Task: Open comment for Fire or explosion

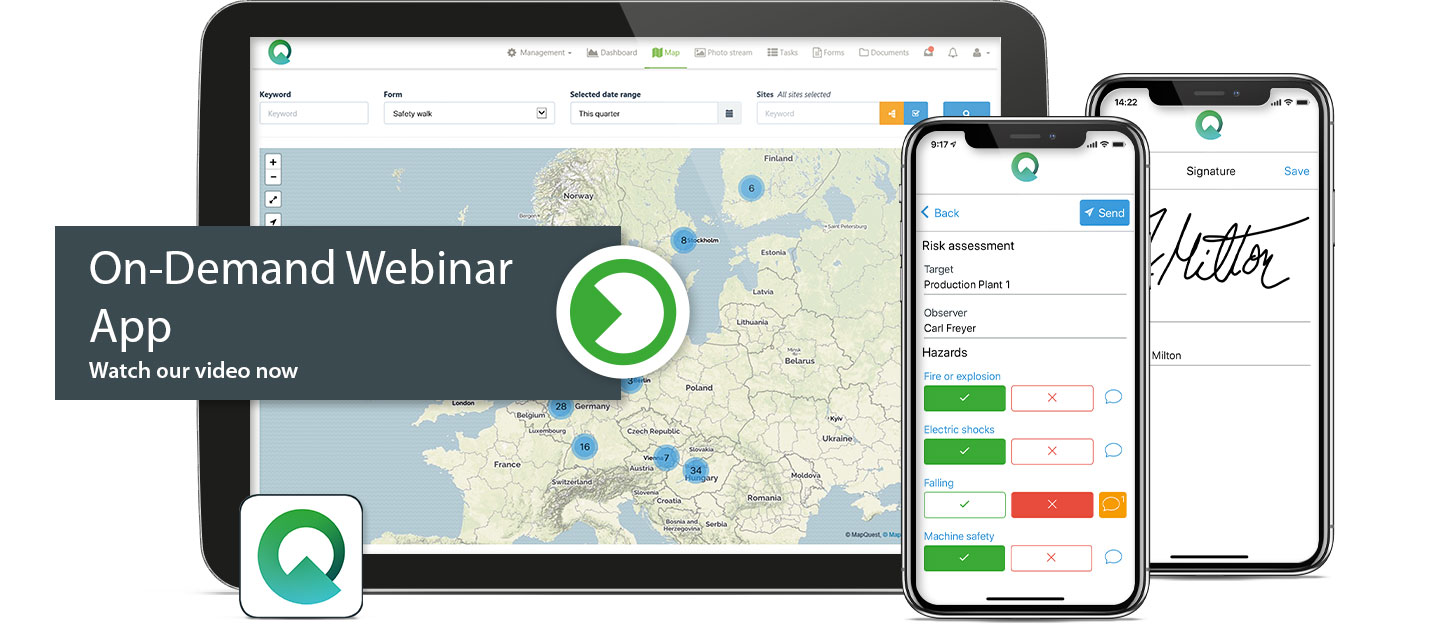Action: (x=1112, y=397)
